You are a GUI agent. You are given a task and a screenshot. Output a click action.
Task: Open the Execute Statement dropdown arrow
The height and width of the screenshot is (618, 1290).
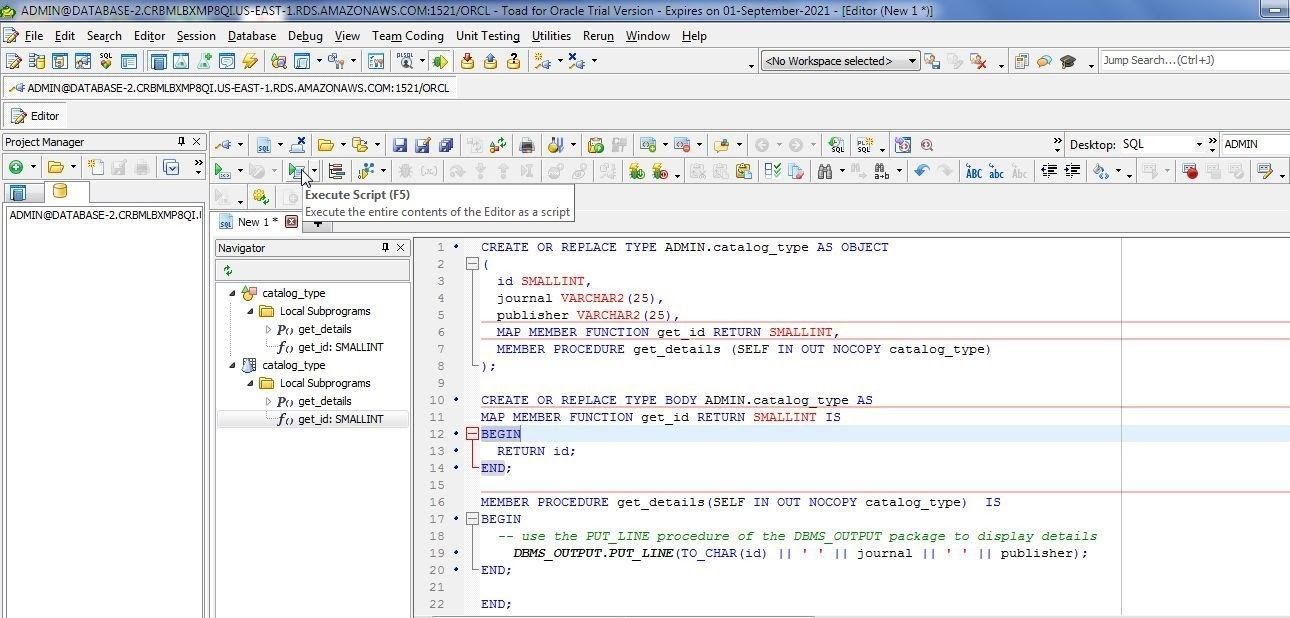pyautogui.click(x=239, y=171)
